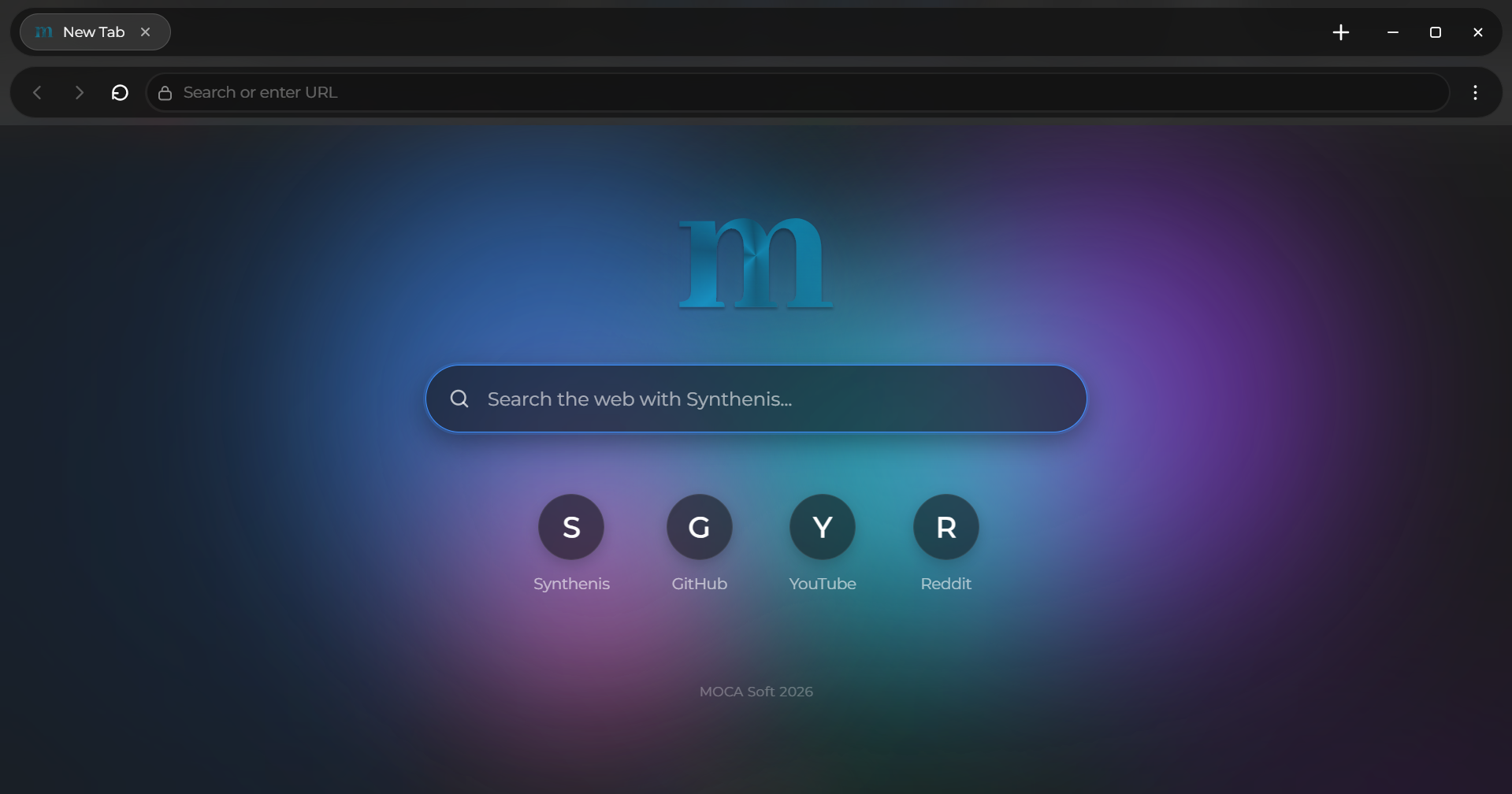Click the reload page icon
Viewport: 1512px width, 794px height.
pyautogui.click(x=119, y=92)
